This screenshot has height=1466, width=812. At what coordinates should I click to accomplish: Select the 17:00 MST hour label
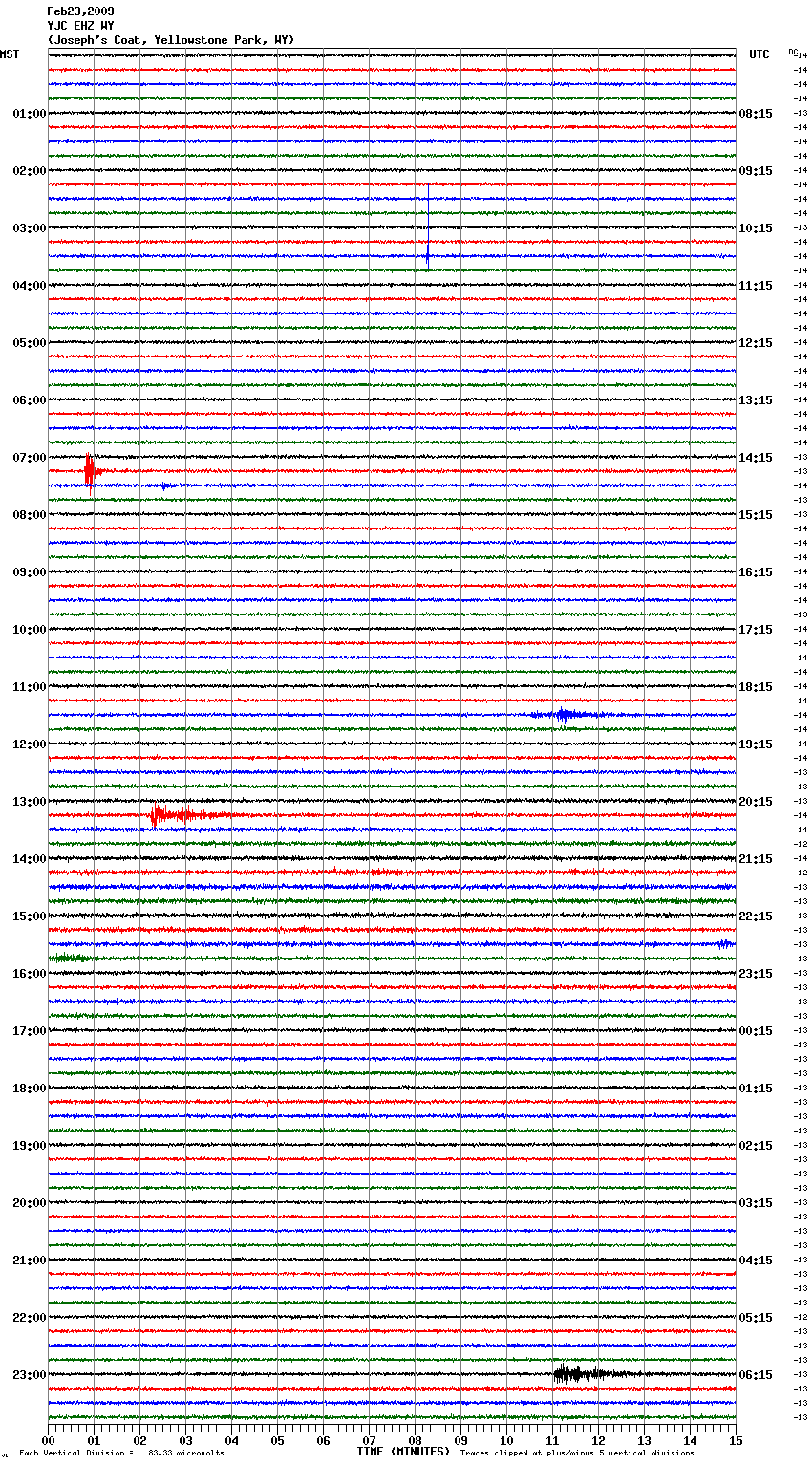point(30,1031)
